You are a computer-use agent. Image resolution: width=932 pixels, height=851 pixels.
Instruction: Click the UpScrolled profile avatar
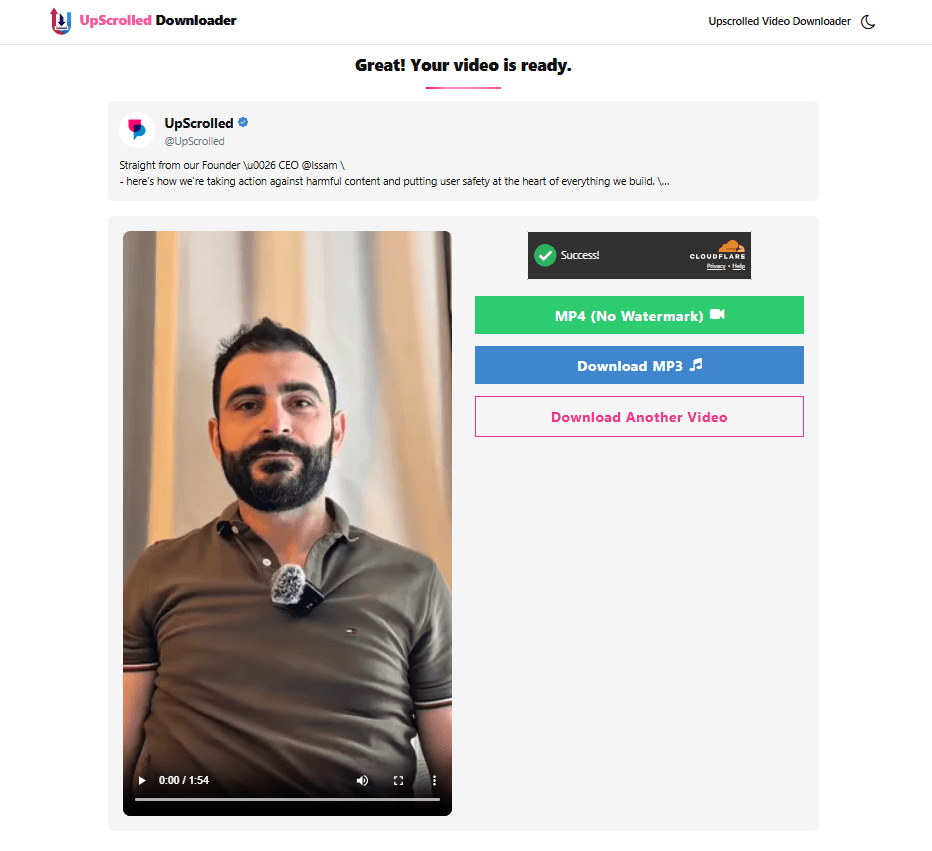137,129
